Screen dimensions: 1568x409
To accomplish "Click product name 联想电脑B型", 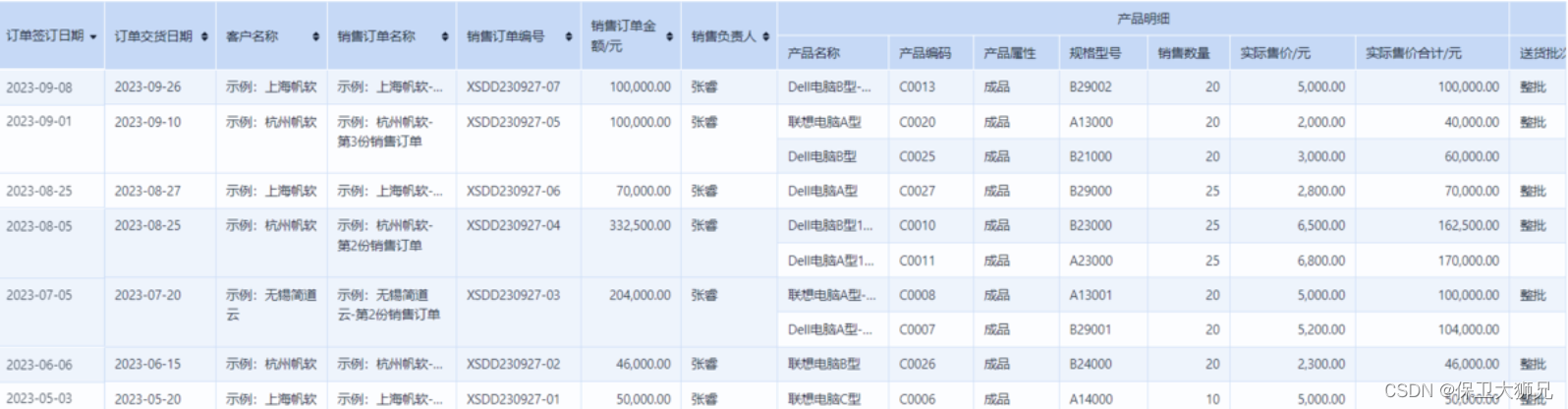I will 823,364.
